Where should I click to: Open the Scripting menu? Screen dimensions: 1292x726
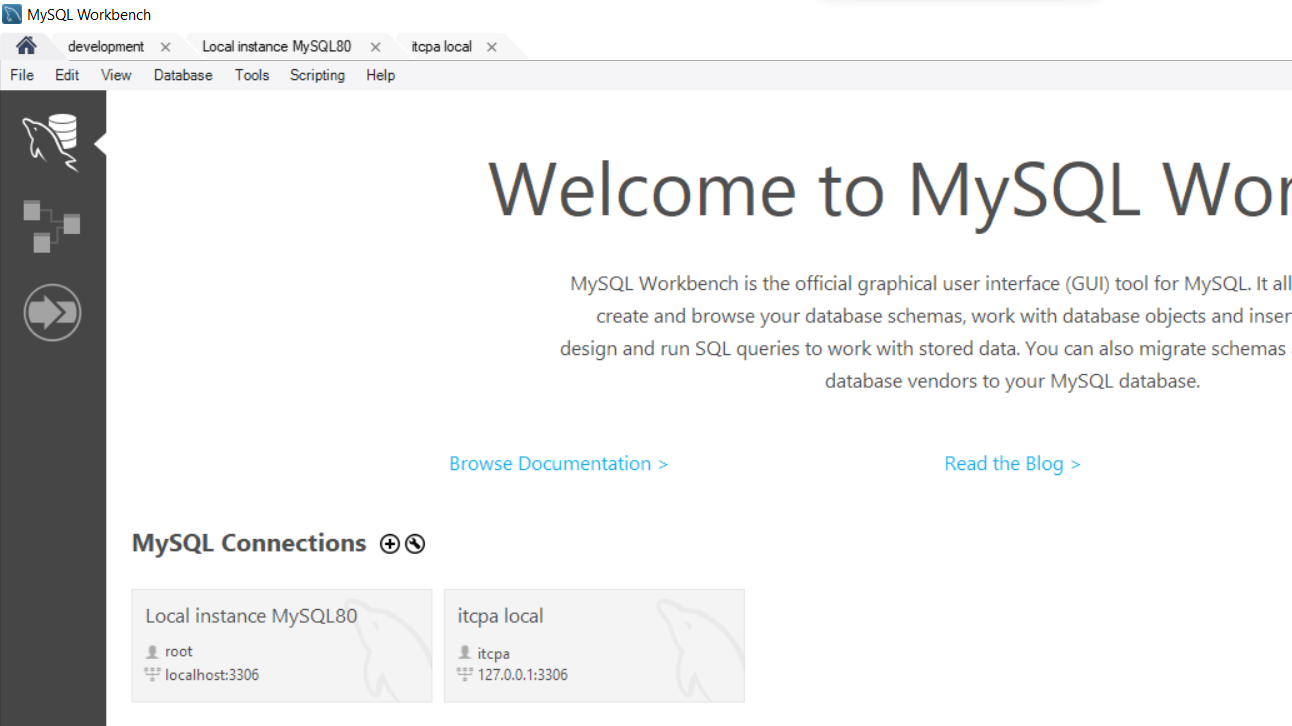coord(317,75)
